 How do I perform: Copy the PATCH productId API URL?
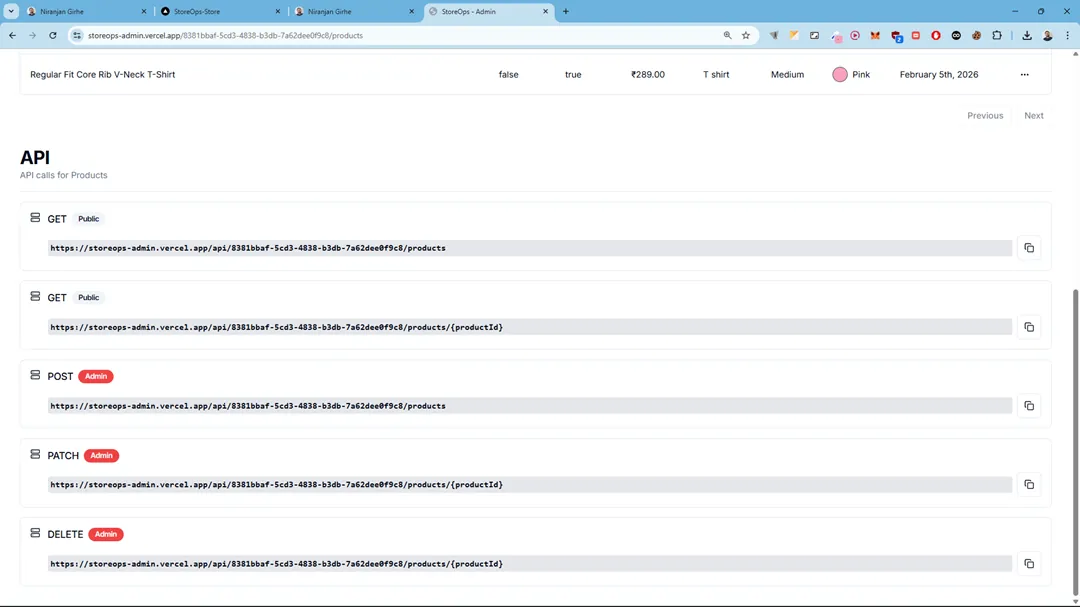pyautogui.click(x=1029, y=485)
